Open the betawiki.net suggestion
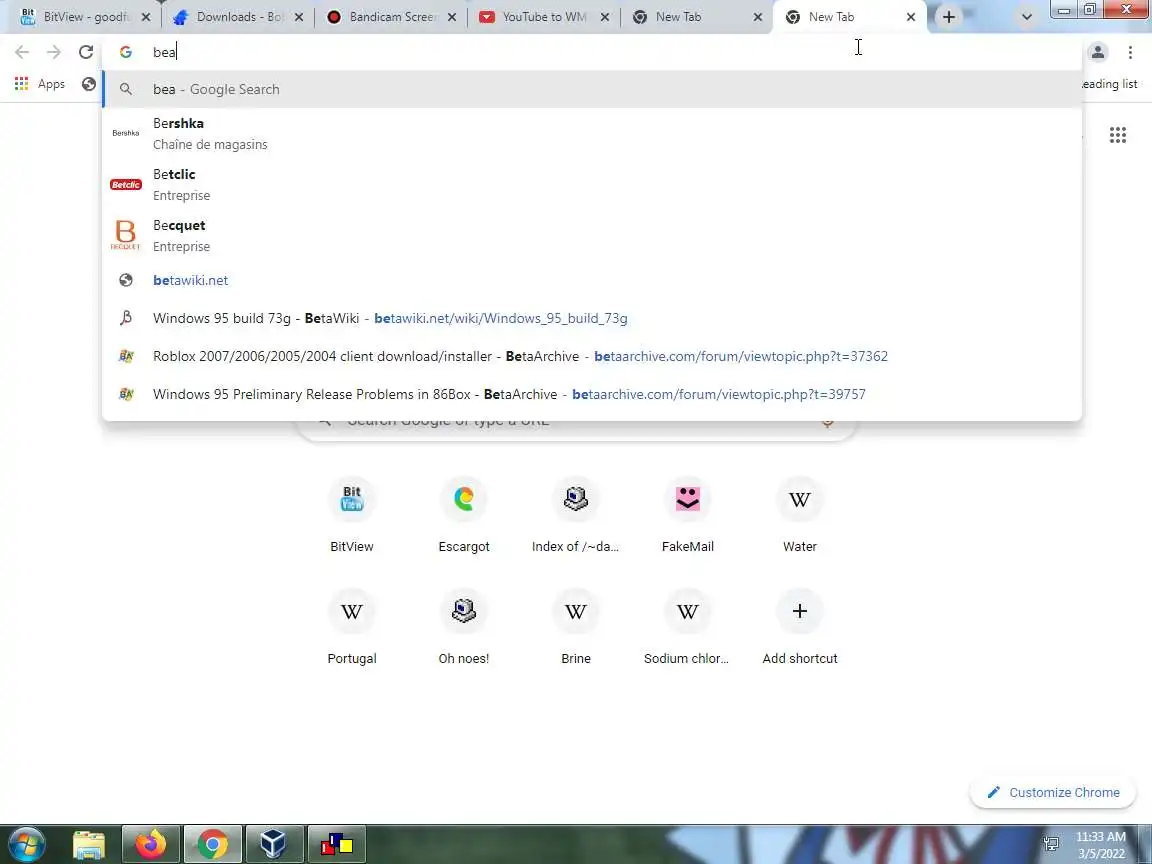1152x864 pixels. point(591,280)
